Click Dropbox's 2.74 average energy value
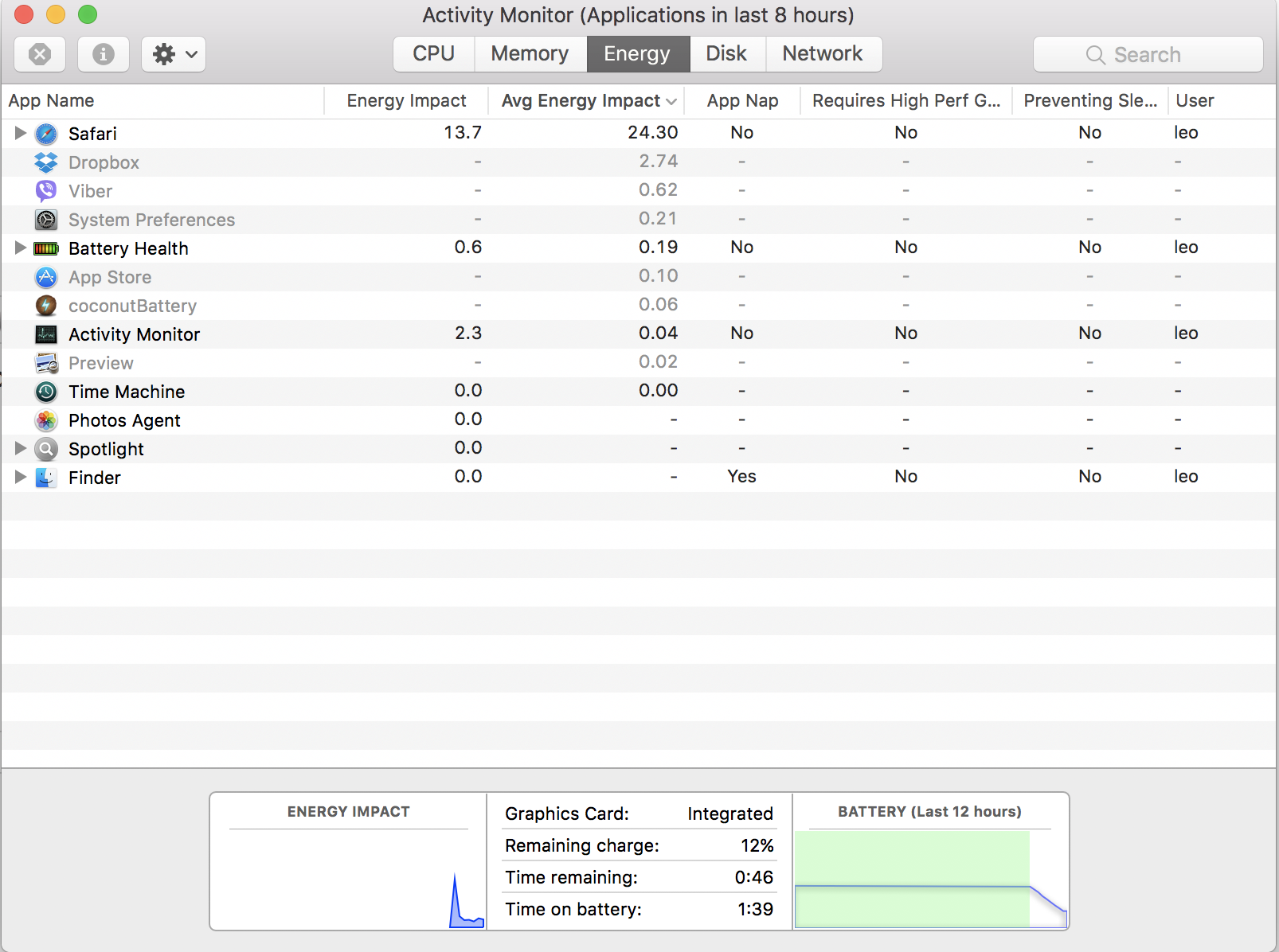This screenshot has height=952, width=1279. (x=659, y=161)
